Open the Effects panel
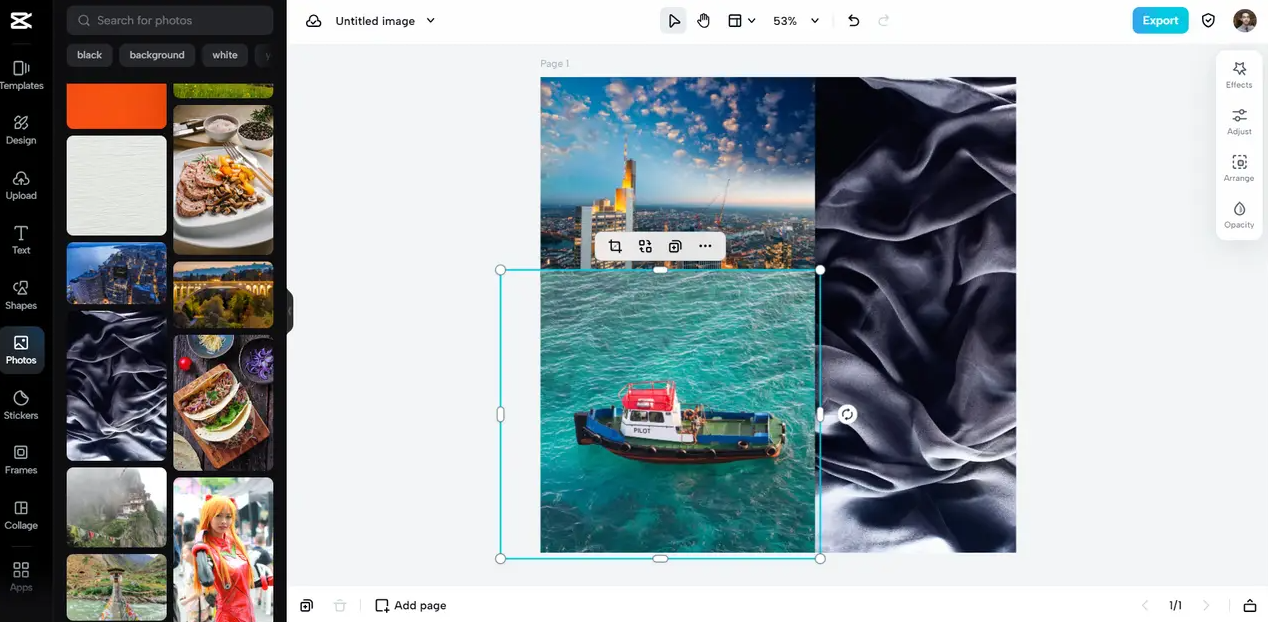Viewport: 1268px width, 622px height. 1239,75
